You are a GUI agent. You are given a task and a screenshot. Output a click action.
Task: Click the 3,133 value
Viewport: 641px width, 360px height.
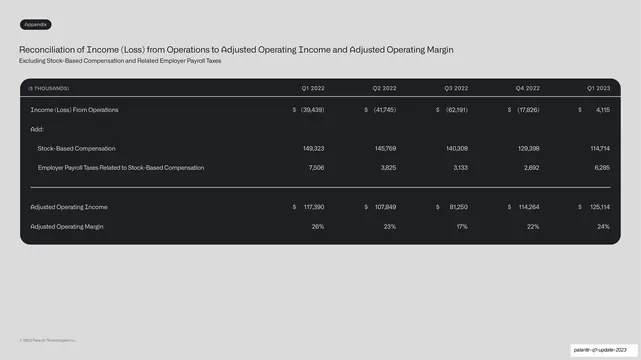[x=461, y=168]
